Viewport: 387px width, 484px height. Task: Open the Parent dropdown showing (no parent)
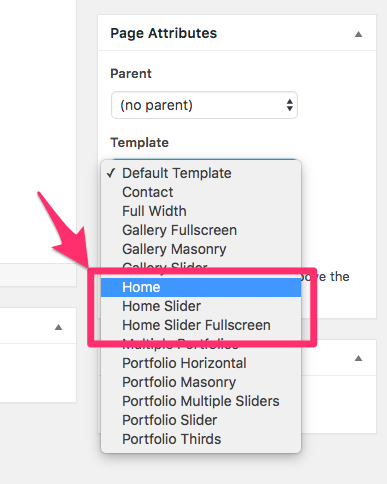[204, 105]
